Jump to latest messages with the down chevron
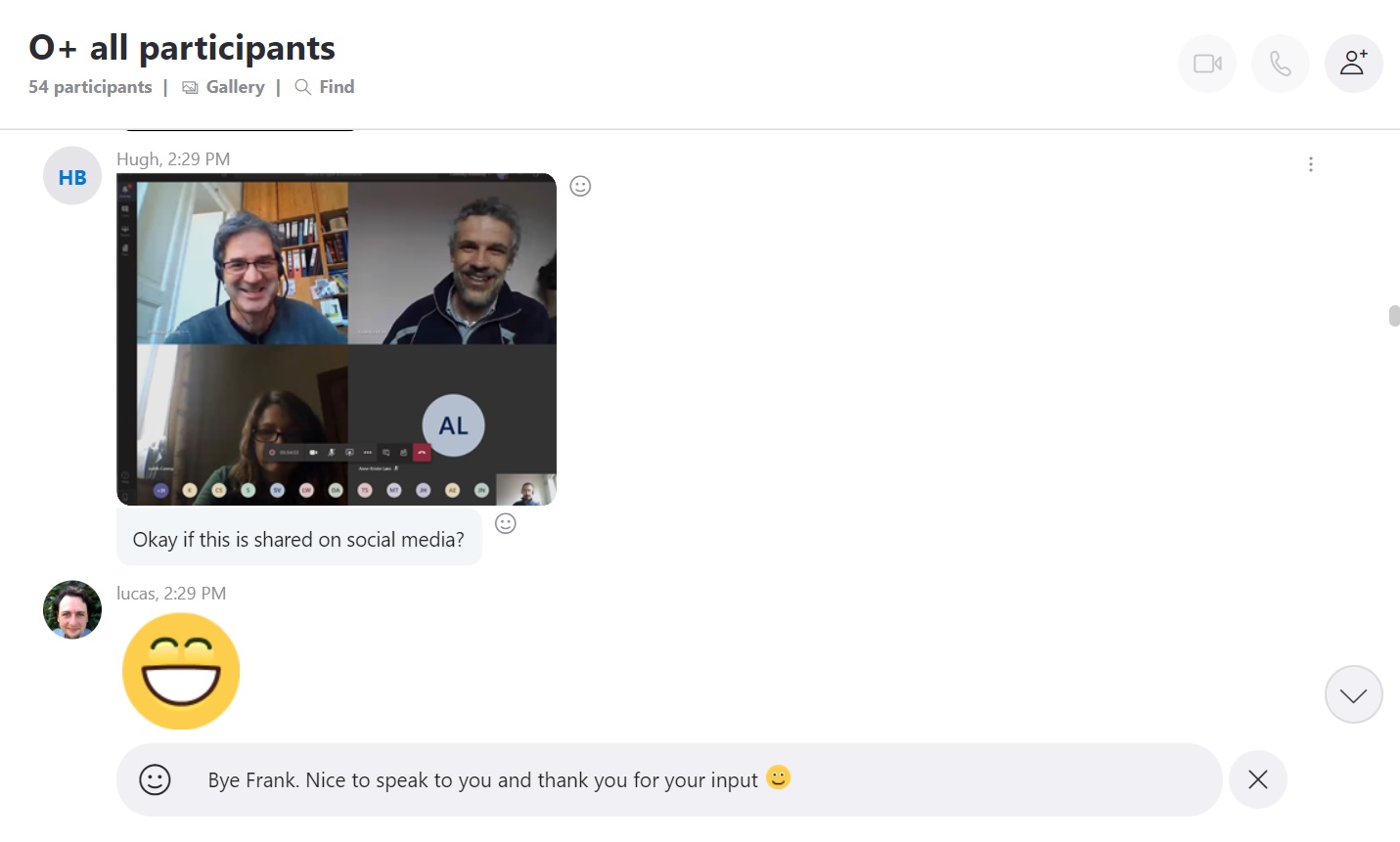 point(1353,694)
